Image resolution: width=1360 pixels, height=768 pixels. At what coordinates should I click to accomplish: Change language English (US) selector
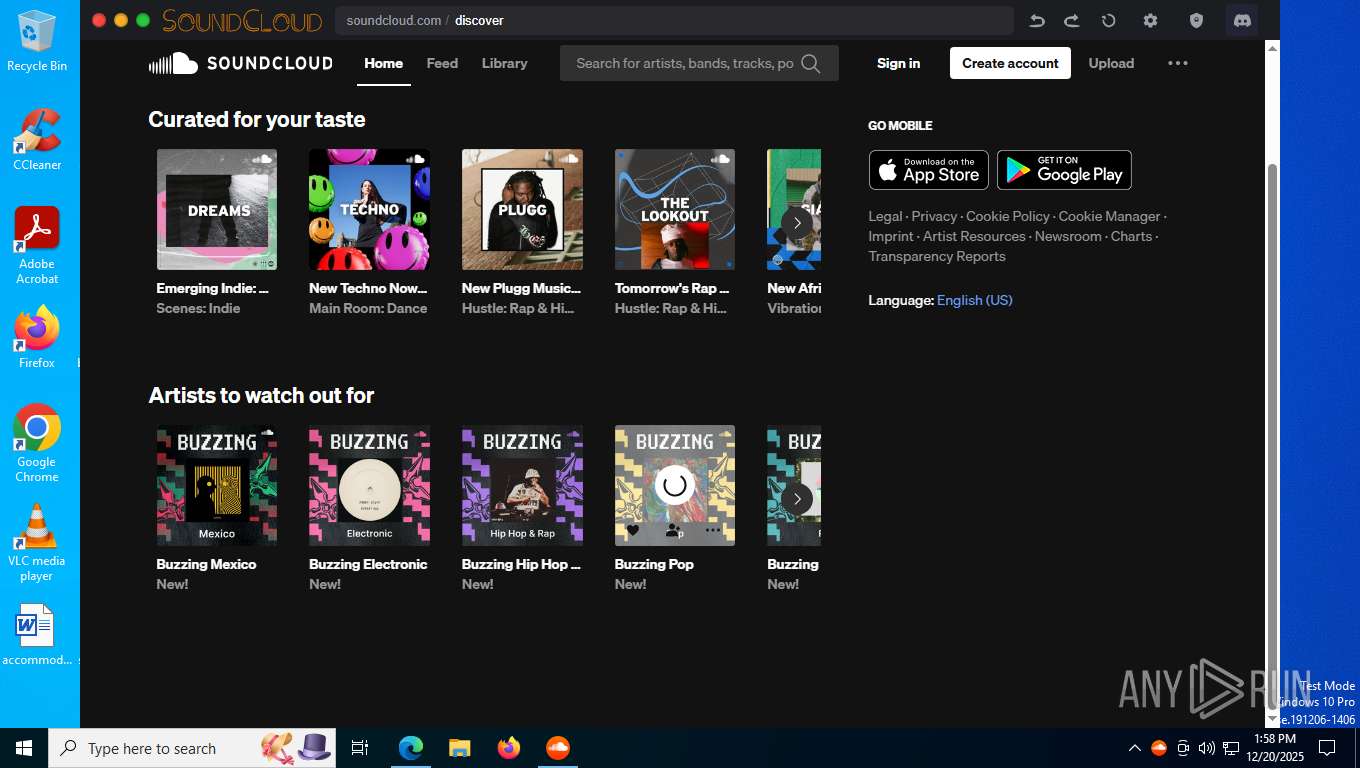(974, 300)
